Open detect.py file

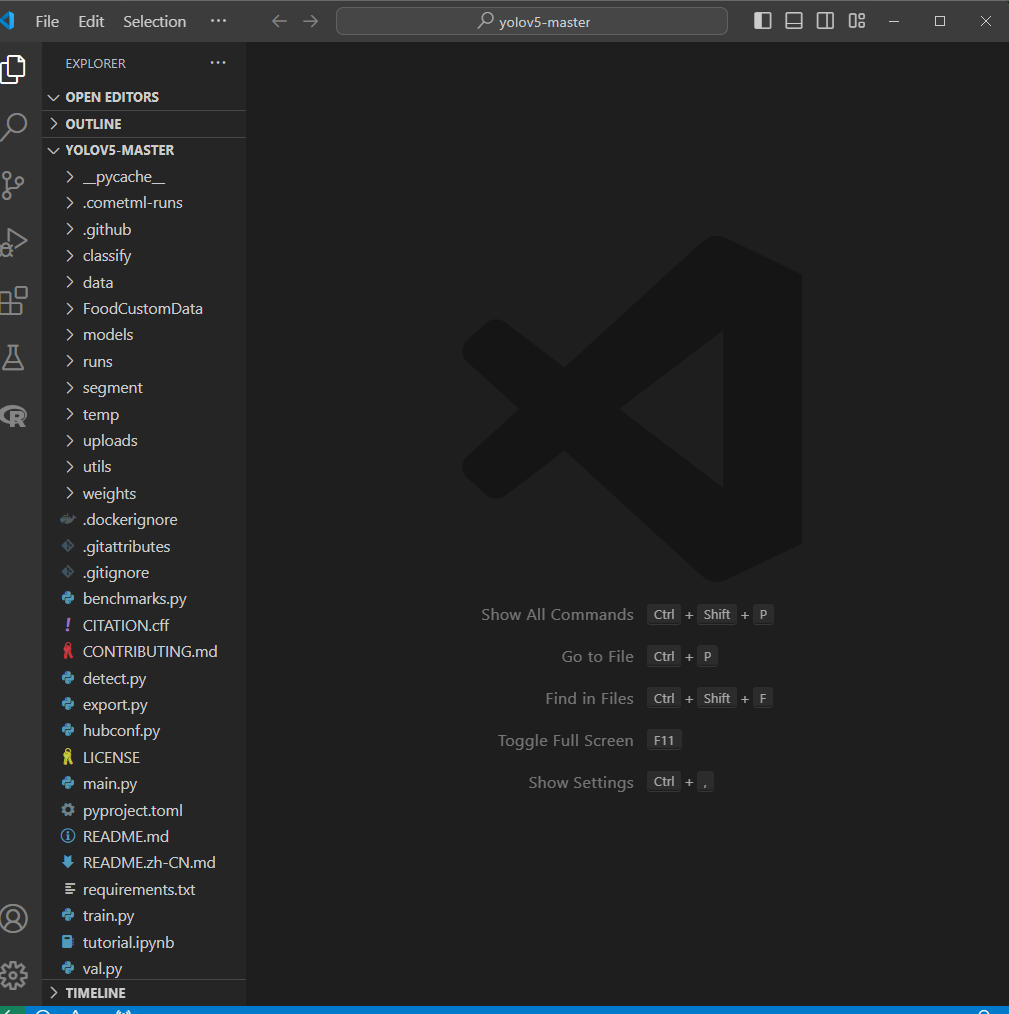[x=144, y=678]
